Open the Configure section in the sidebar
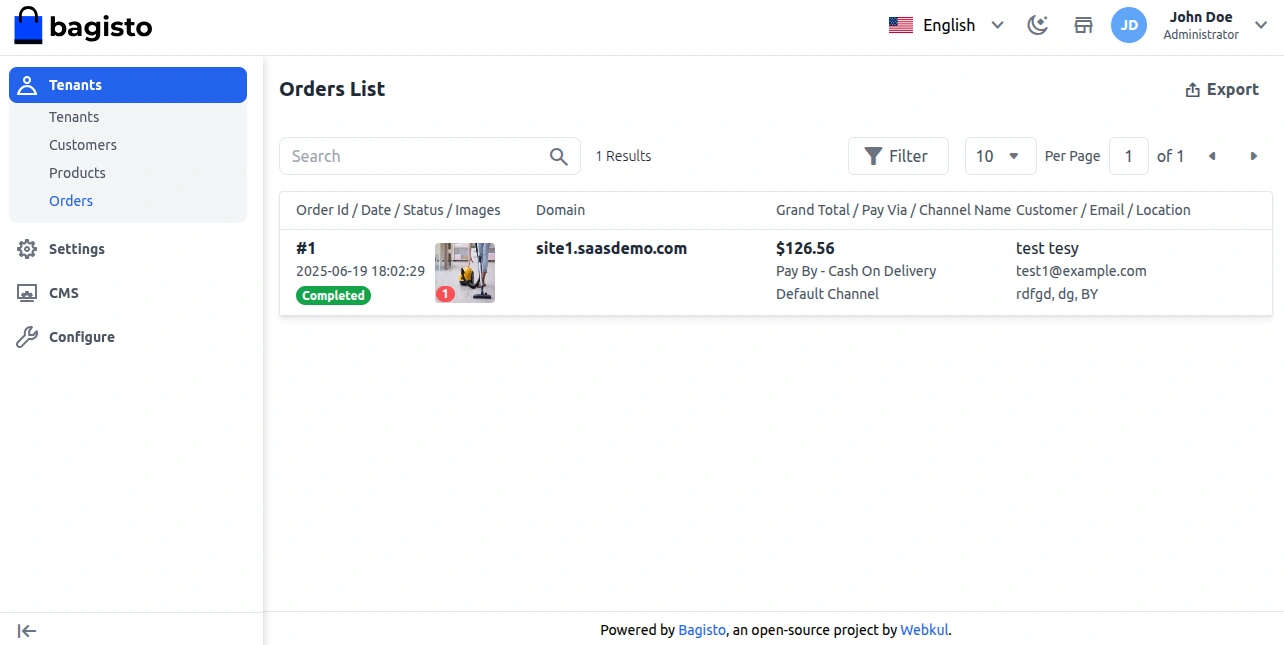The image size is (1284, 645). (81, 337)
